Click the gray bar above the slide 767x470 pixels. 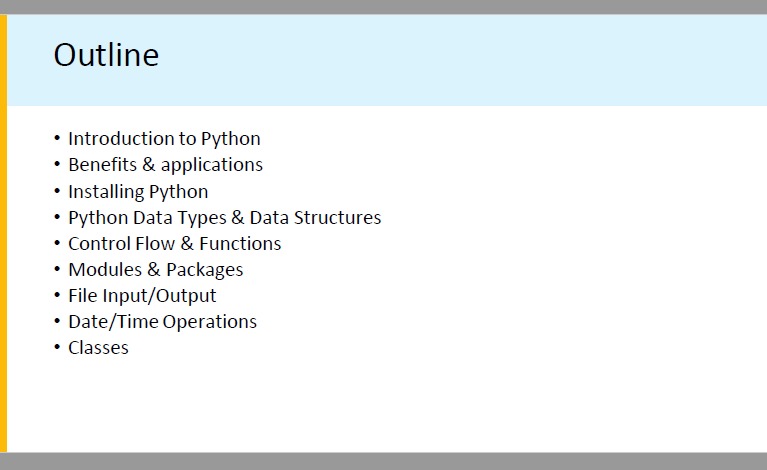(x=383, y=6)
